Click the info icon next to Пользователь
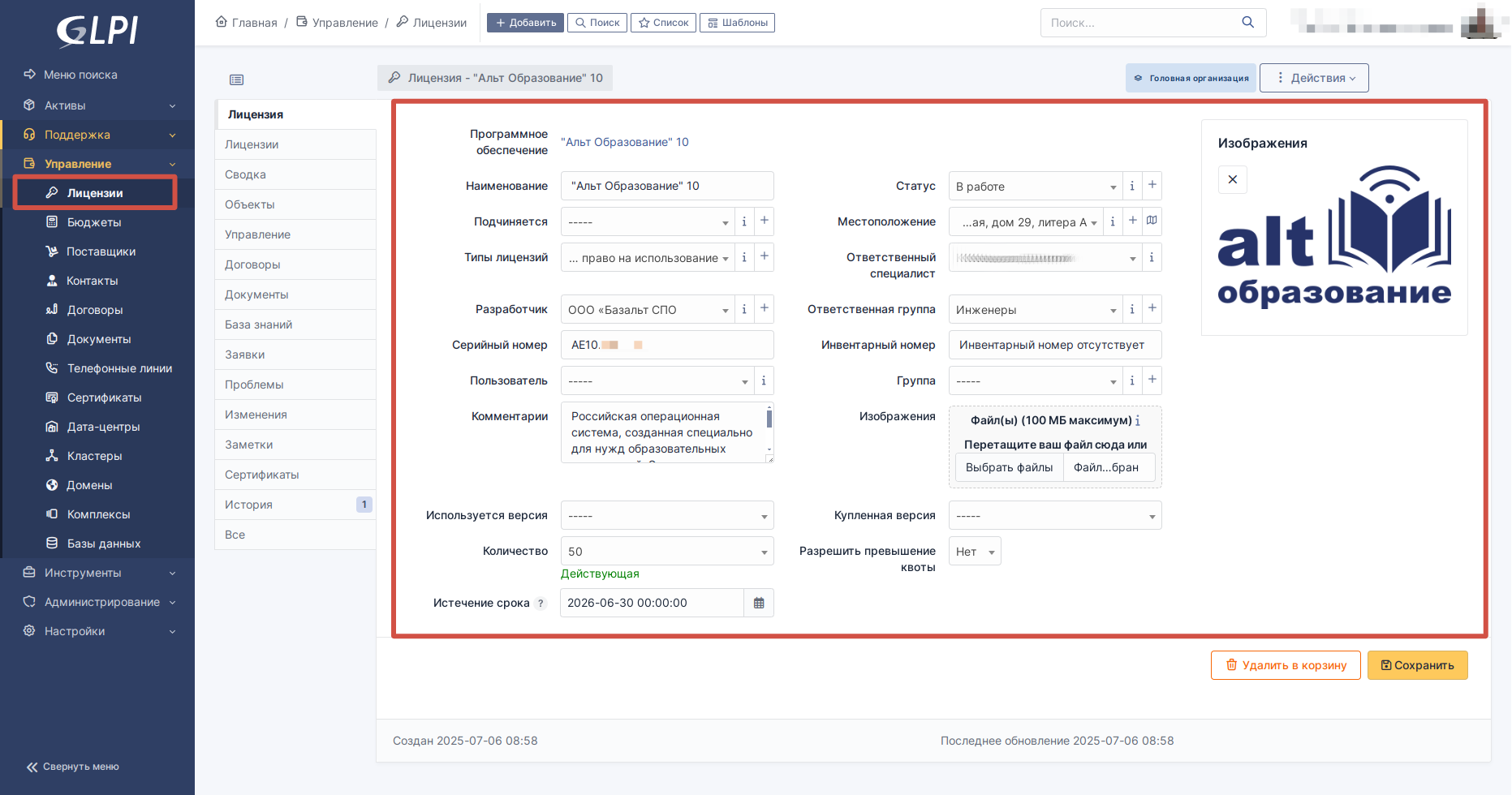This screenshot has height=795, width=1512. 764,380
